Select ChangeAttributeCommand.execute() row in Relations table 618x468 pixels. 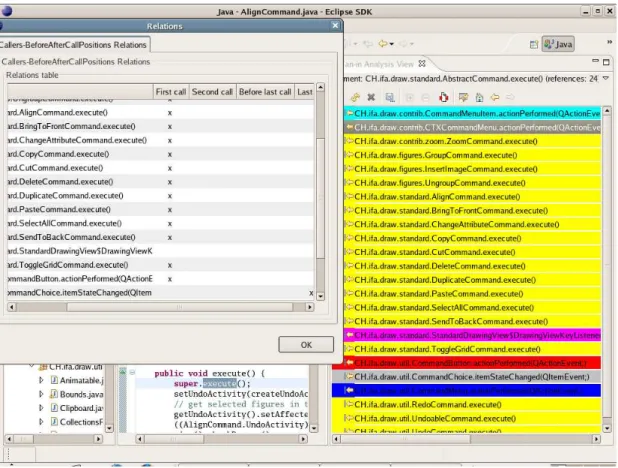[161, 140]
